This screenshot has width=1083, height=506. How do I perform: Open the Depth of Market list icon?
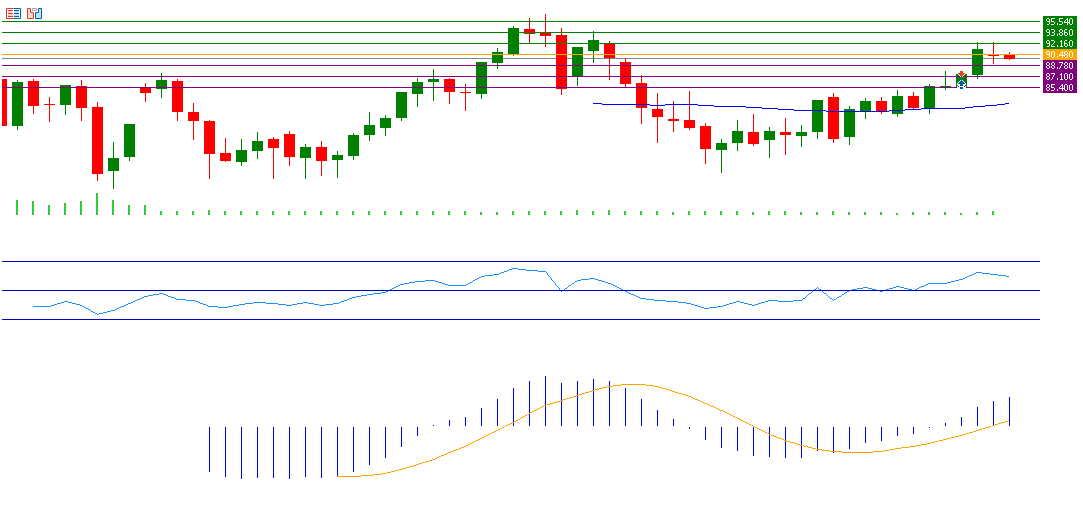pyautogui.click(x=12, y=13)
